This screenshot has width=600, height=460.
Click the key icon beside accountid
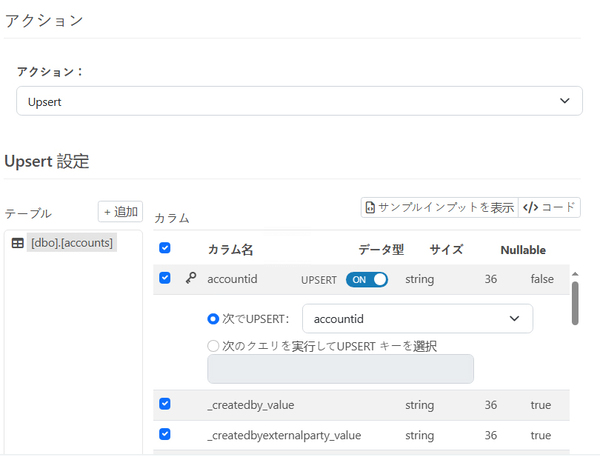coord(191,279)
